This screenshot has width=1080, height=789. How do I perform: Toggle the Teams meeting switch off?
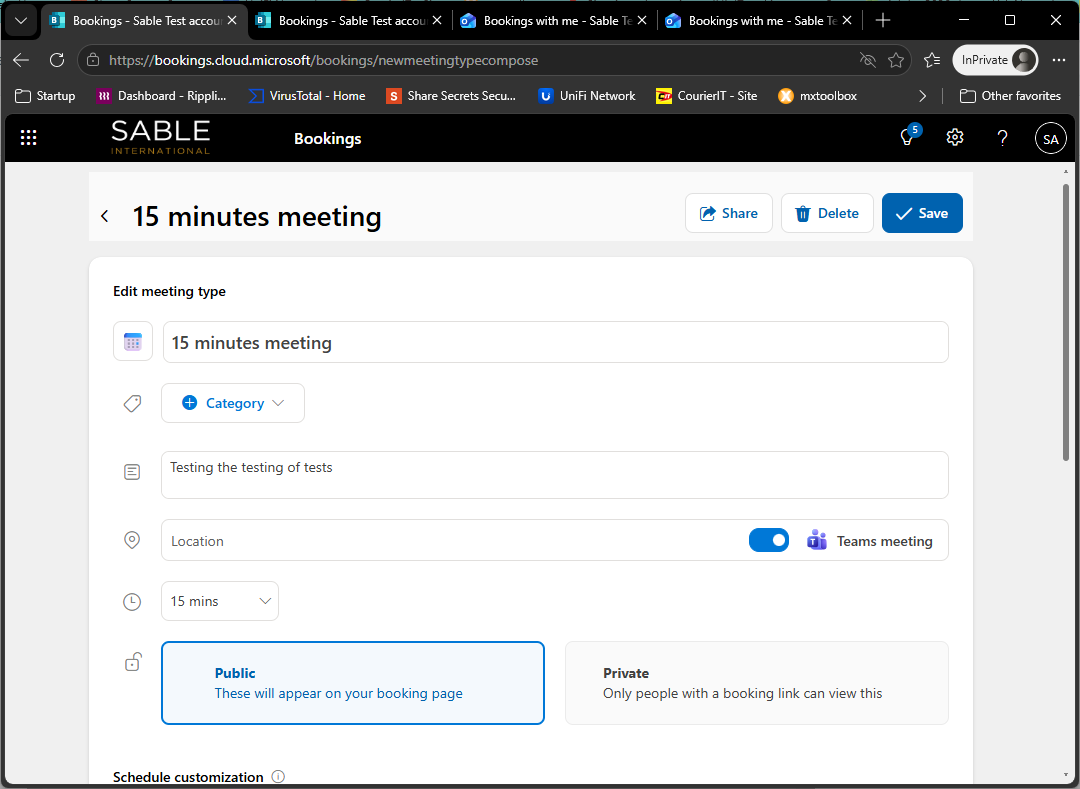(769, 540)
